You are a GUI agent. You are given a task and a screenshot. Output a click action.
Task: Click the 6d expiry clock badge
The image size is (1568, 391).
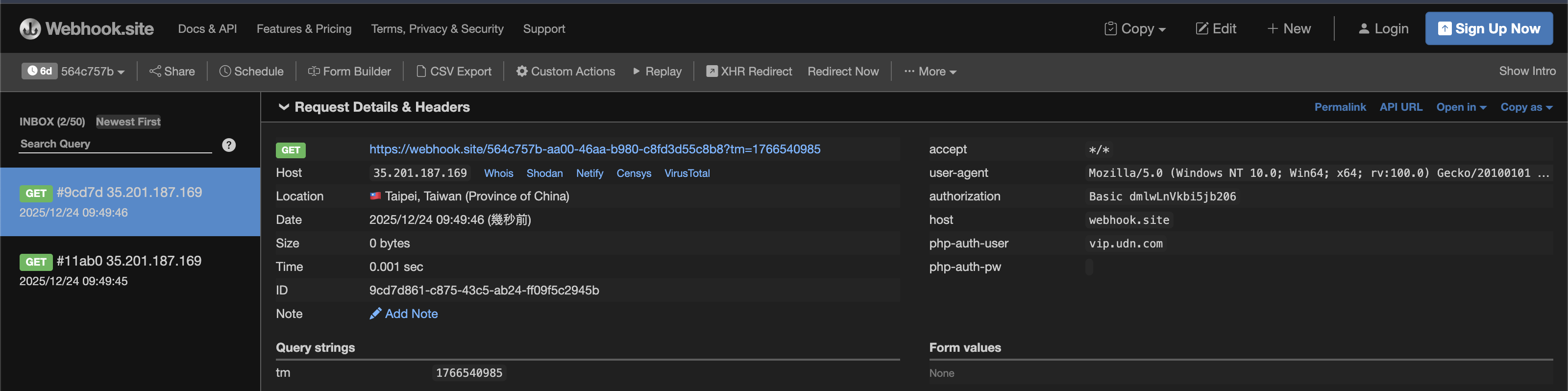click(x=40, y=71)
